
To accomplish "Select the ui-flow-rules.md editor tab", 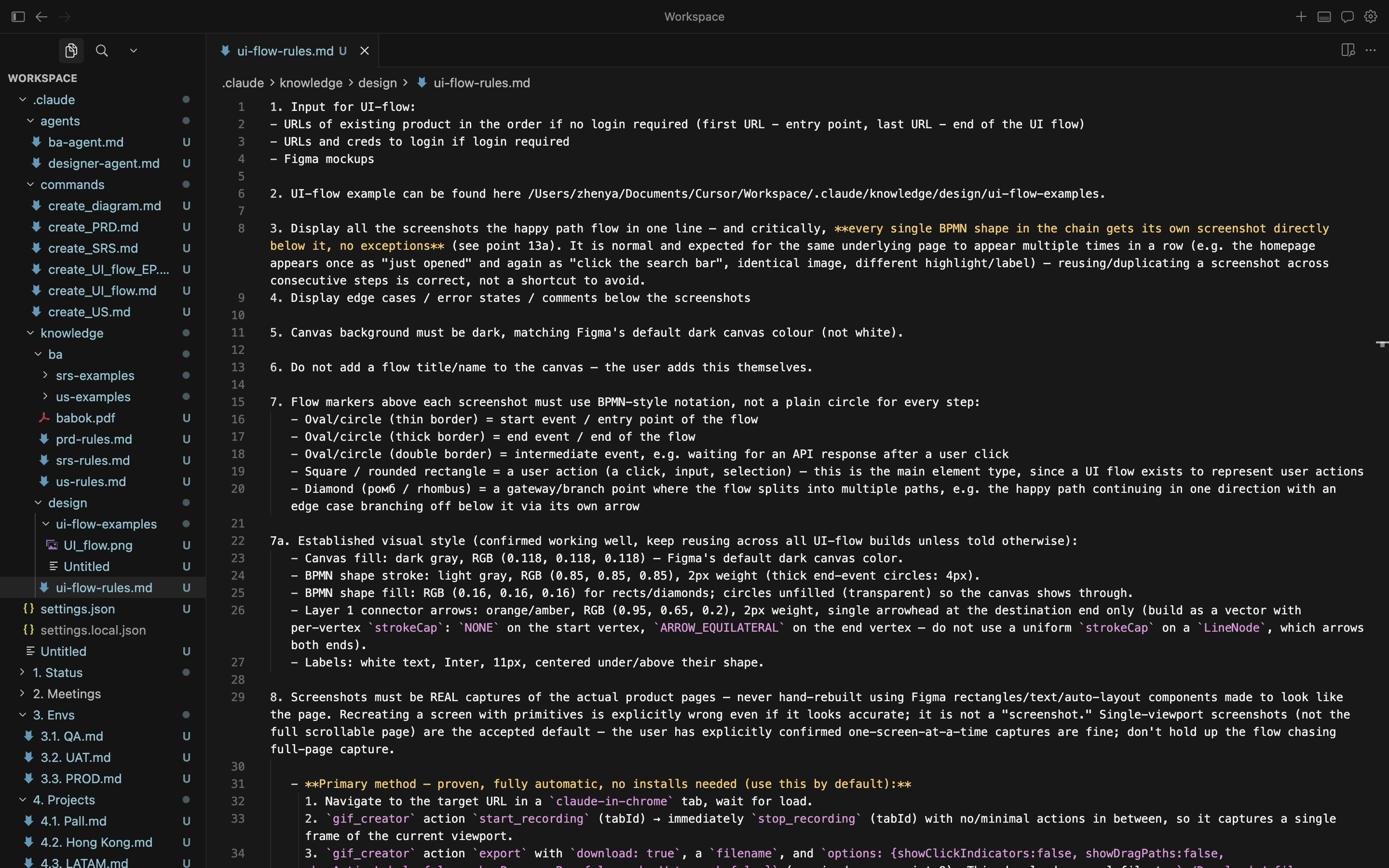I will [x=292, y=51].
